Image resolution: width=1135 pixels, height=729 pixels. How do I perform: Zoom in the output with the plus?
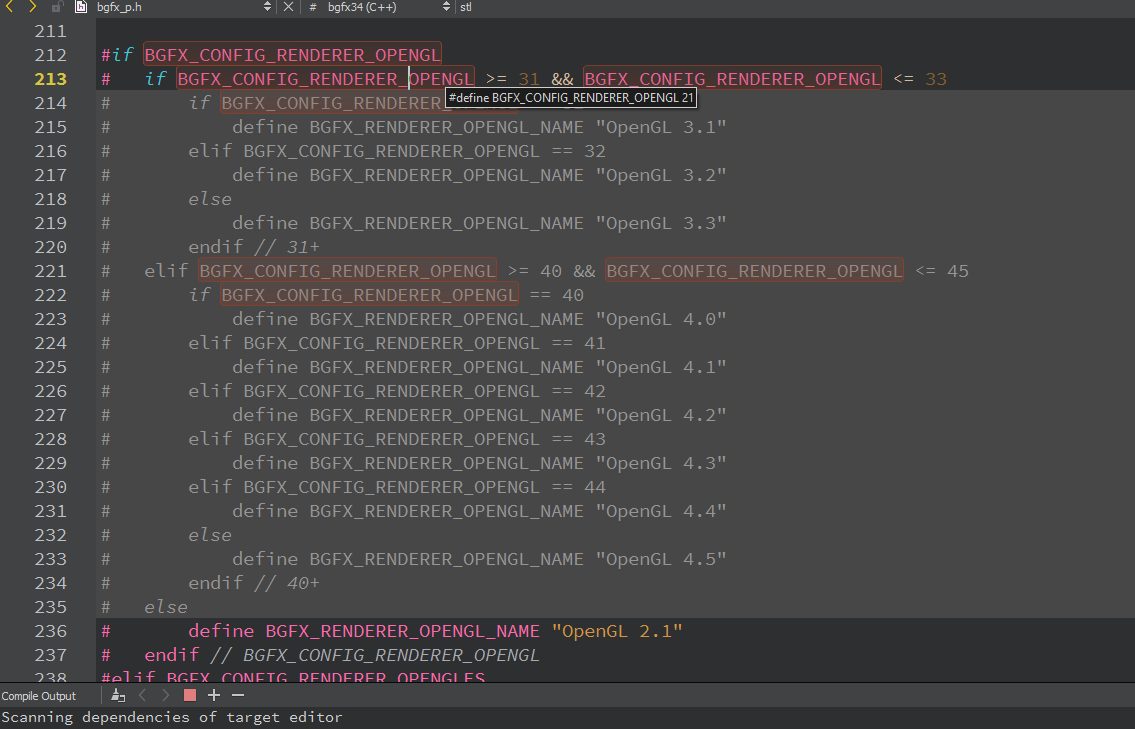pos(214,694)
